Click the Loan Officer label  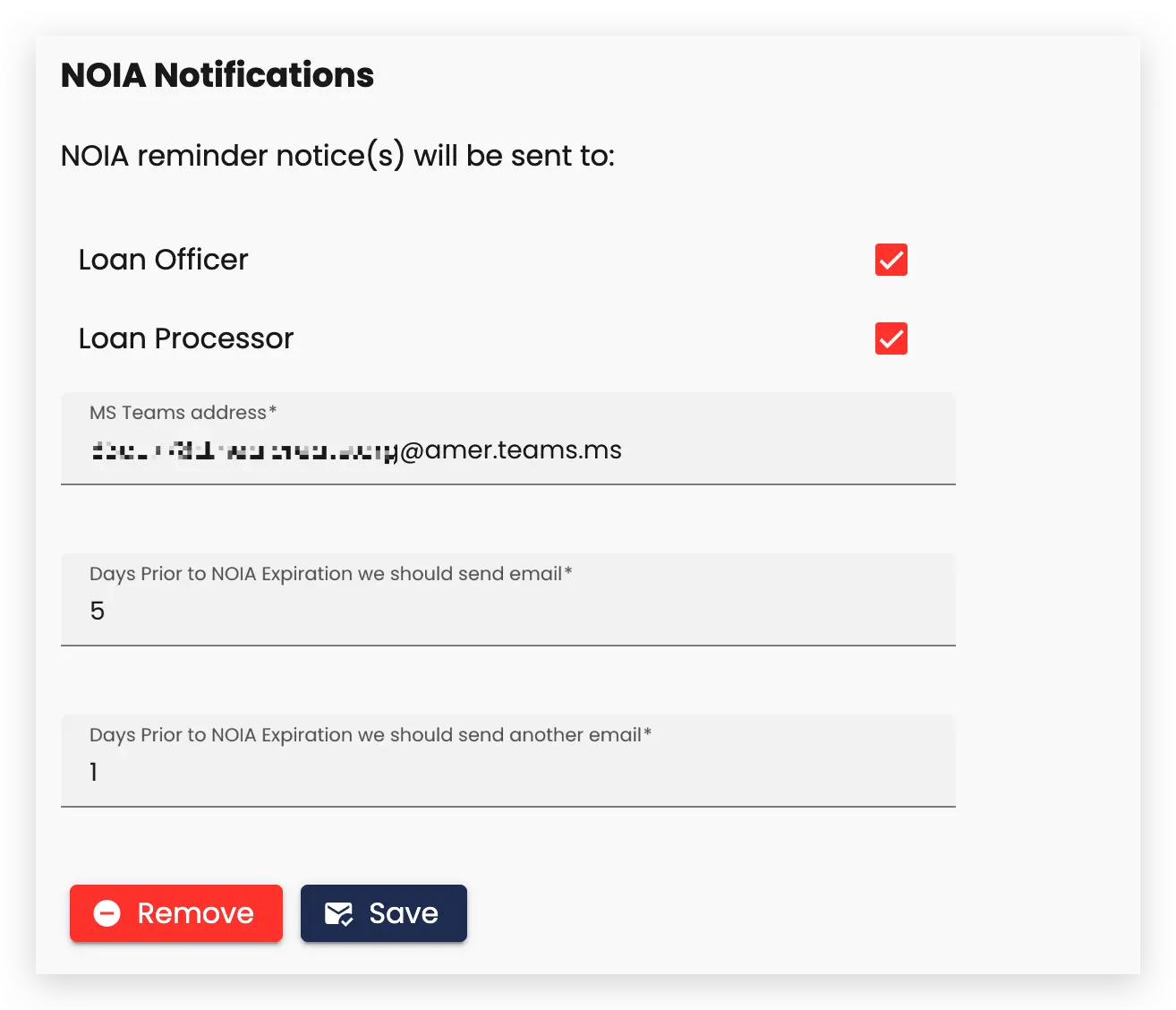[163, 260]
